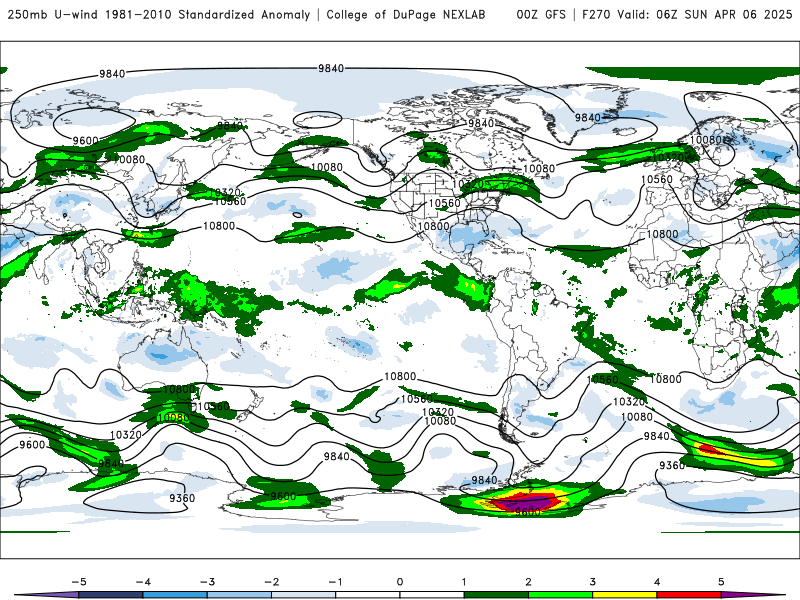Click the '9360' contour label south of Africa

672,465
